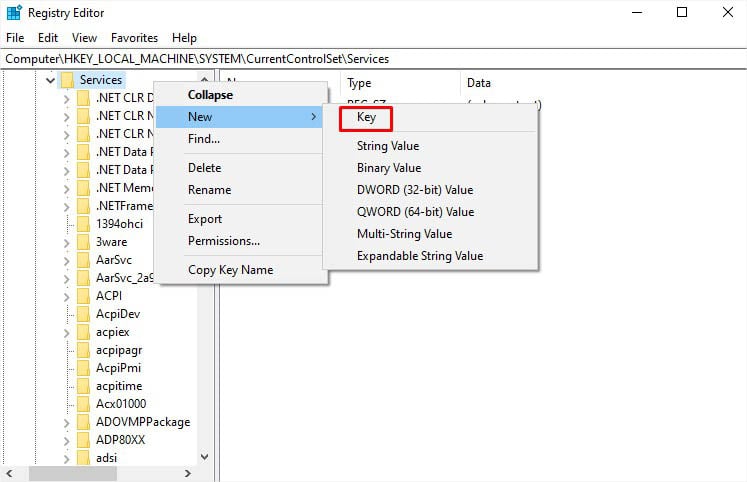Screen dimensions: 747x482
Task: Select DWORD (32-bit) Value option
Action: click(x=415, y=190)
